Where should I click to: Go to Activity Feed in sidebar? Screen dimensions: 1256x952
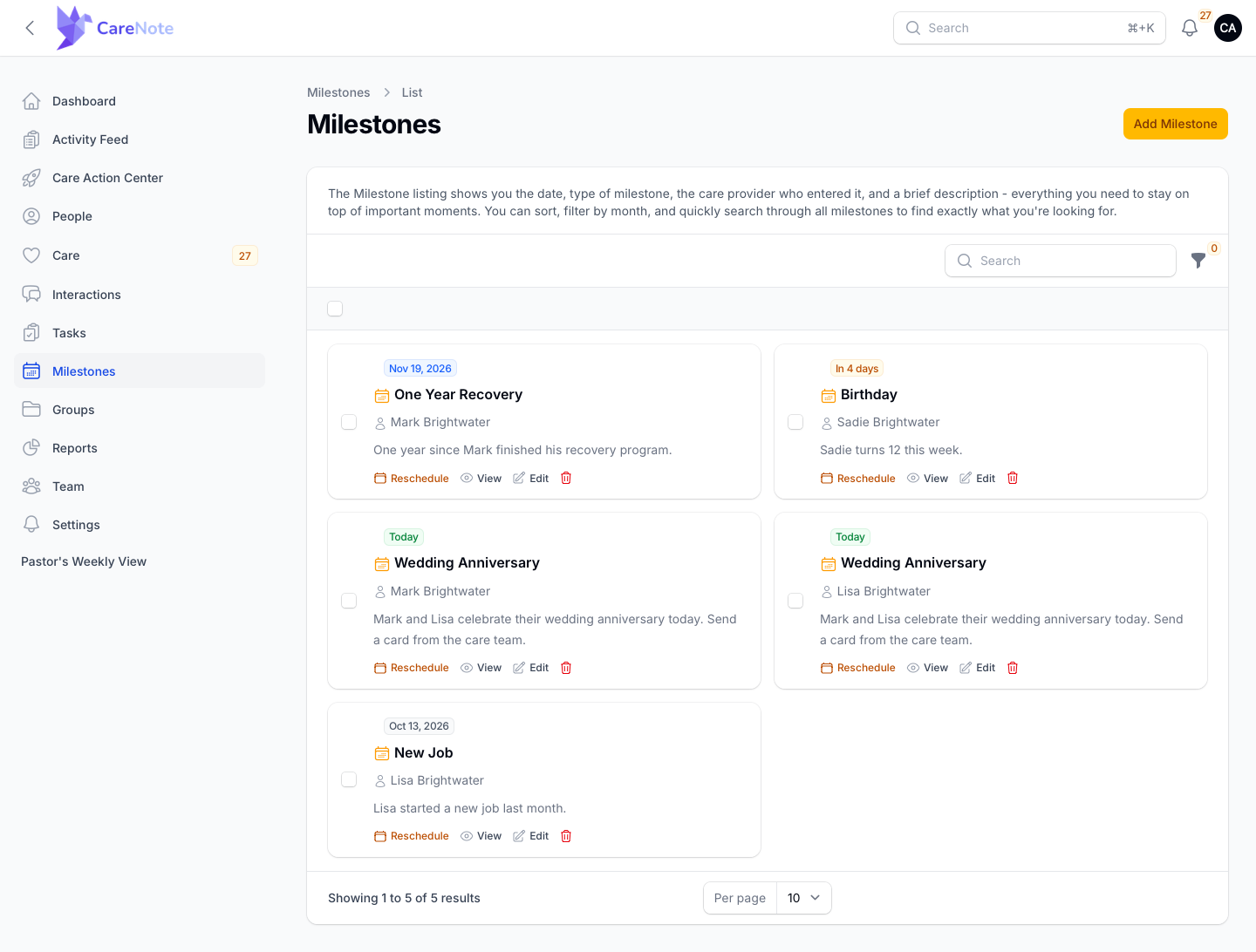(x=140, y=139)
